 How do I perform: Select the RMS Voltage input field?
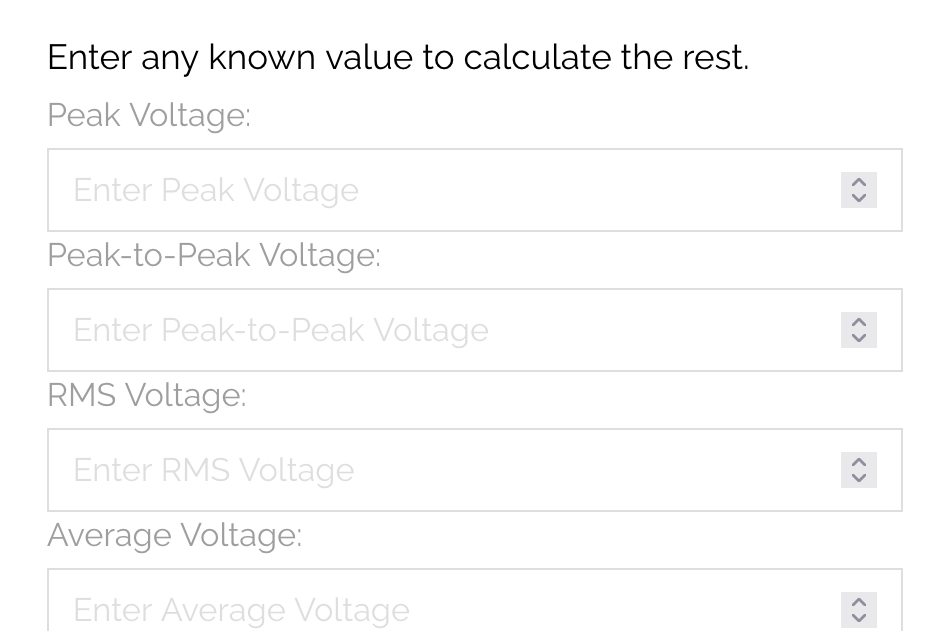(450, 470)
